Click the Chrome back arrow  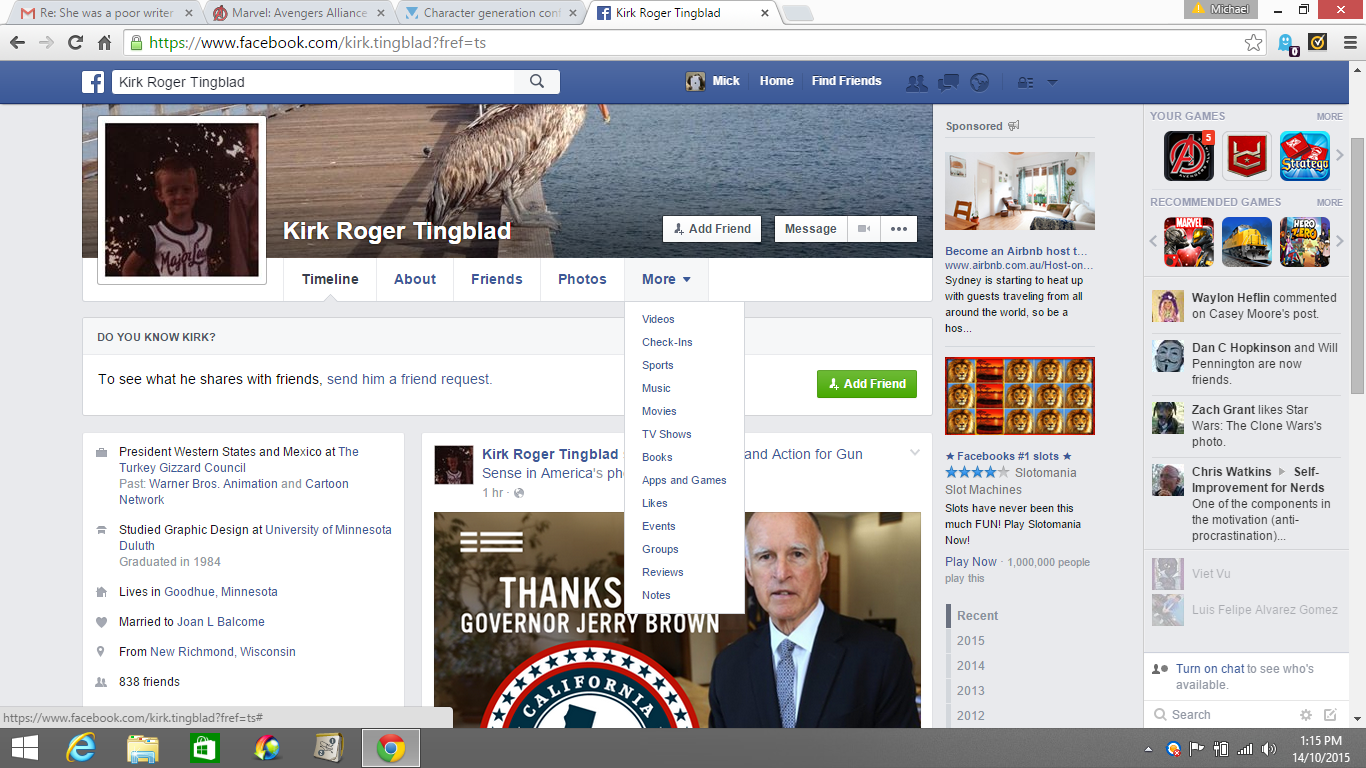pos(18,43)
